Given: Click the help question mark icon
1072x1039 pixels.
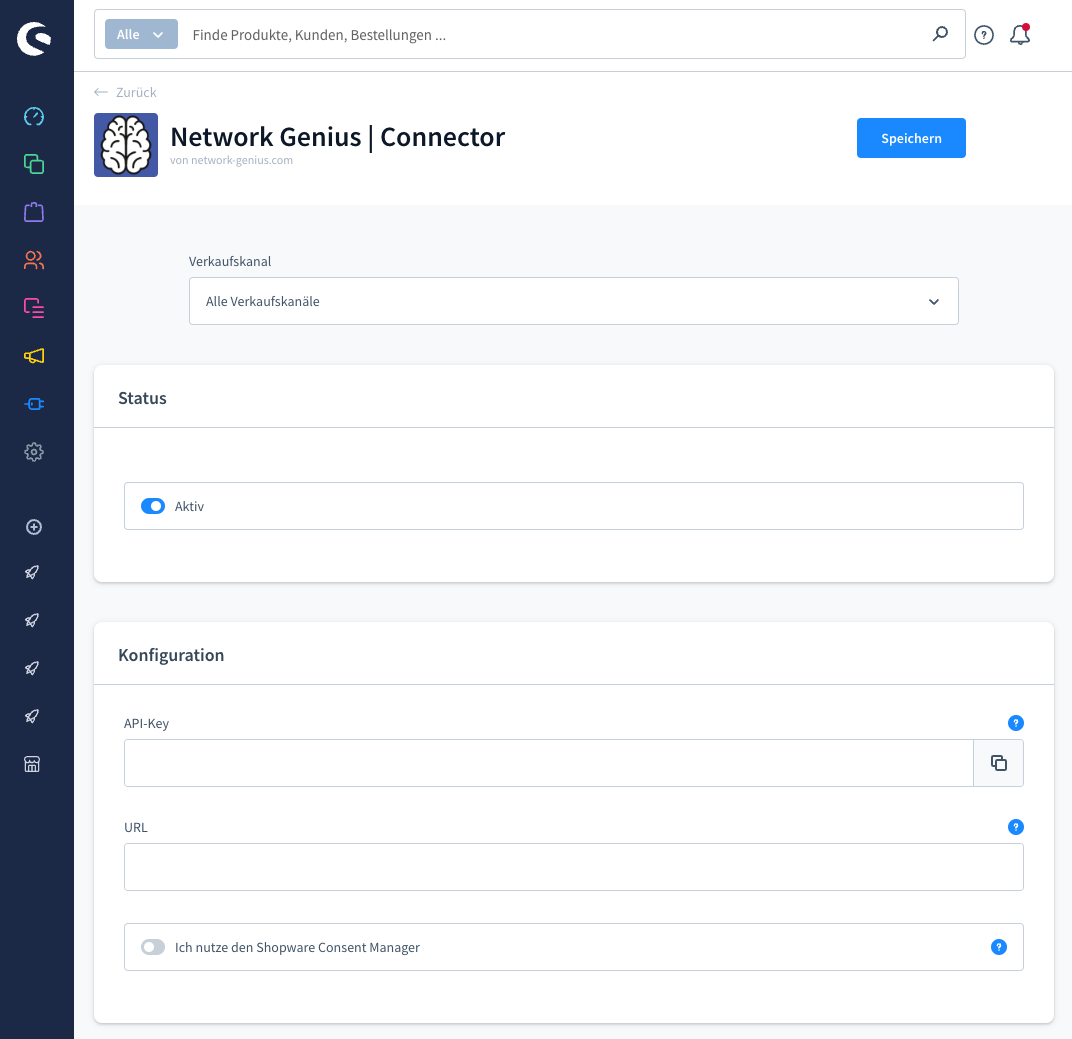Looking at the screenshot, I should coord(983,34).
